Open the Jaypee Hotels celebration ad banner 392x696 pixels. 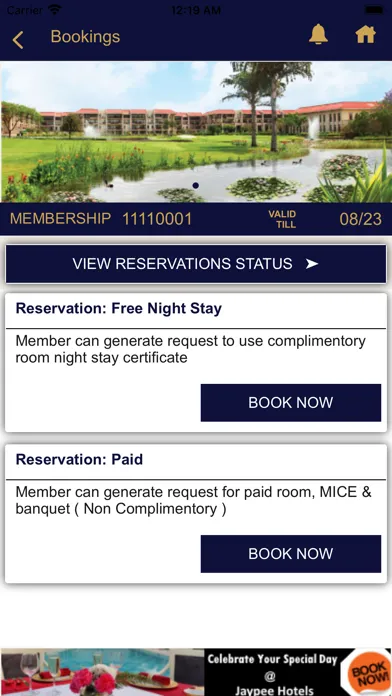pos(196,672)
